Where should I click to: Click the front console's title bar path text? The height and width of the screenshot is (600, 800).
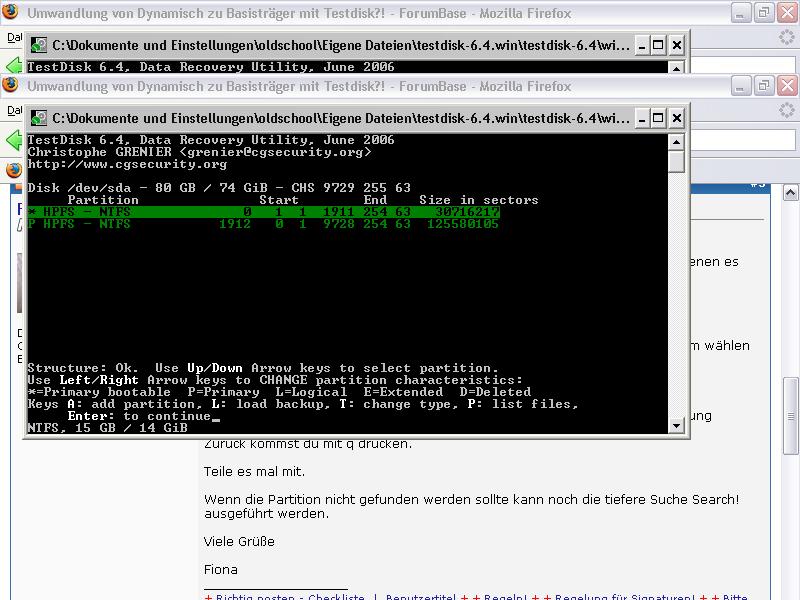[341, 118]
